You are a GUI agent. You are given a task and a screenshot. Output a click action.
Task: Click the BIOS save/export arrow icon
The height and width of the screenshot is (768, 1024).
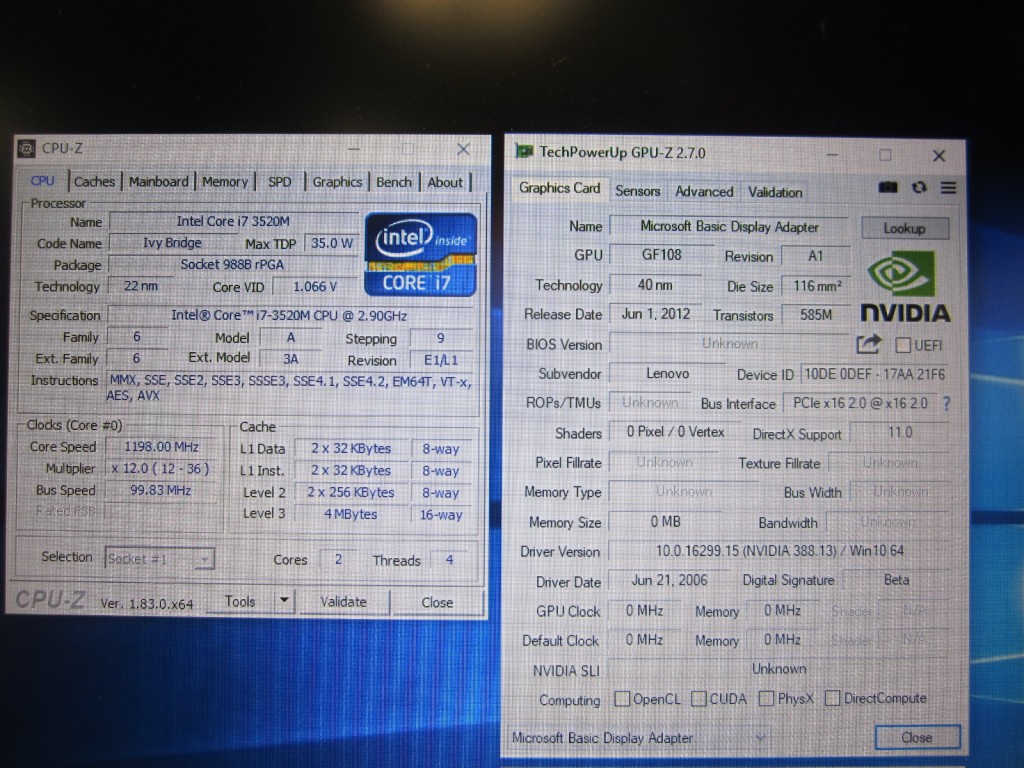(x=869, y=344)
